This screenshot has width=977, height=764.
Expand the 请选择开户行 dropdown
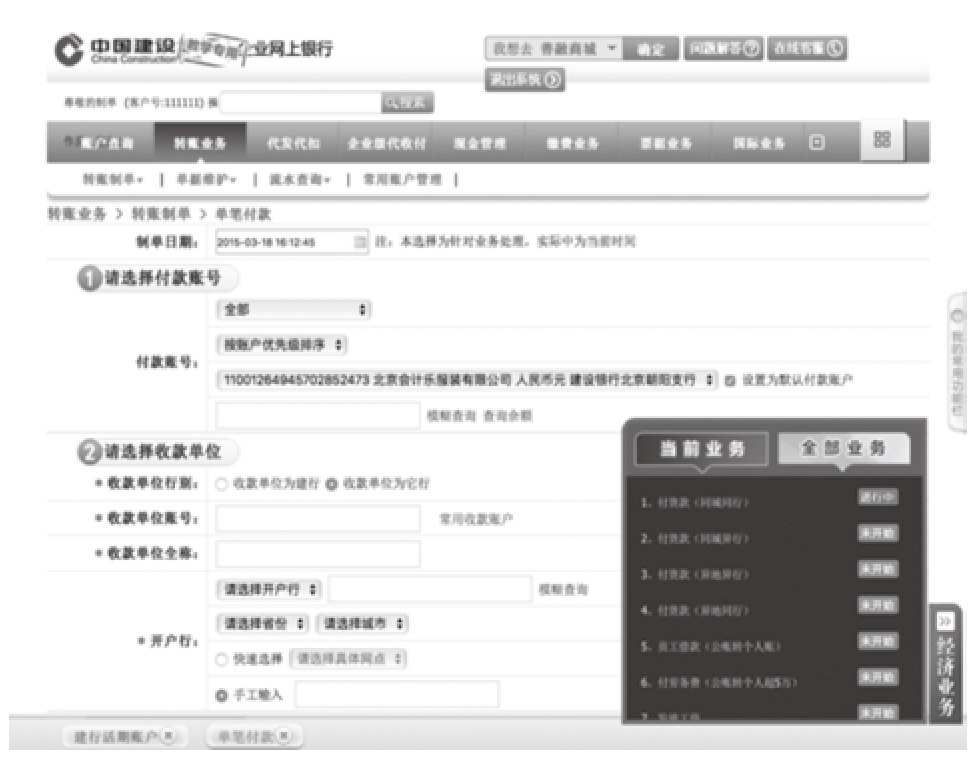point(270,589)
